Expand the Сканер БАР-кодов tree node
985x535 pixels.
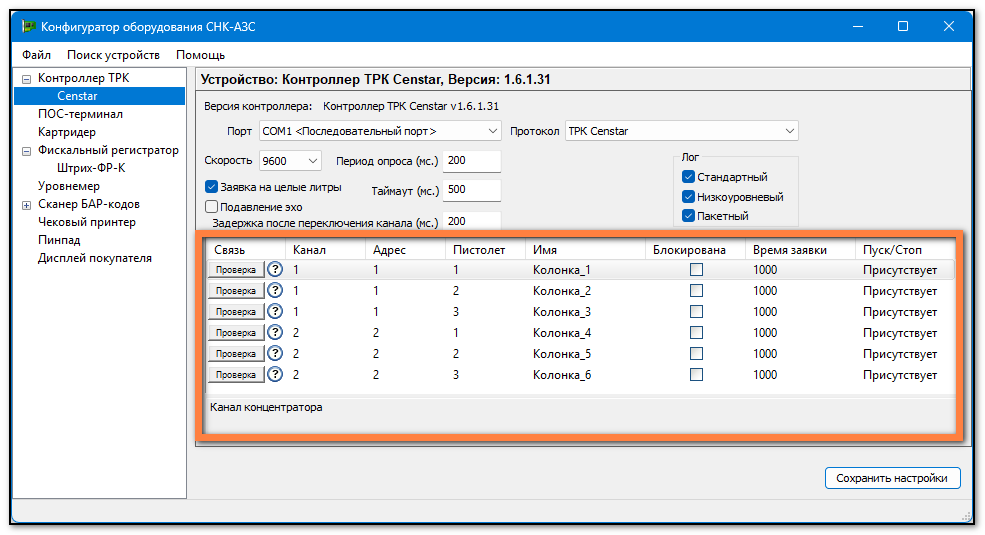pos(26,205)
